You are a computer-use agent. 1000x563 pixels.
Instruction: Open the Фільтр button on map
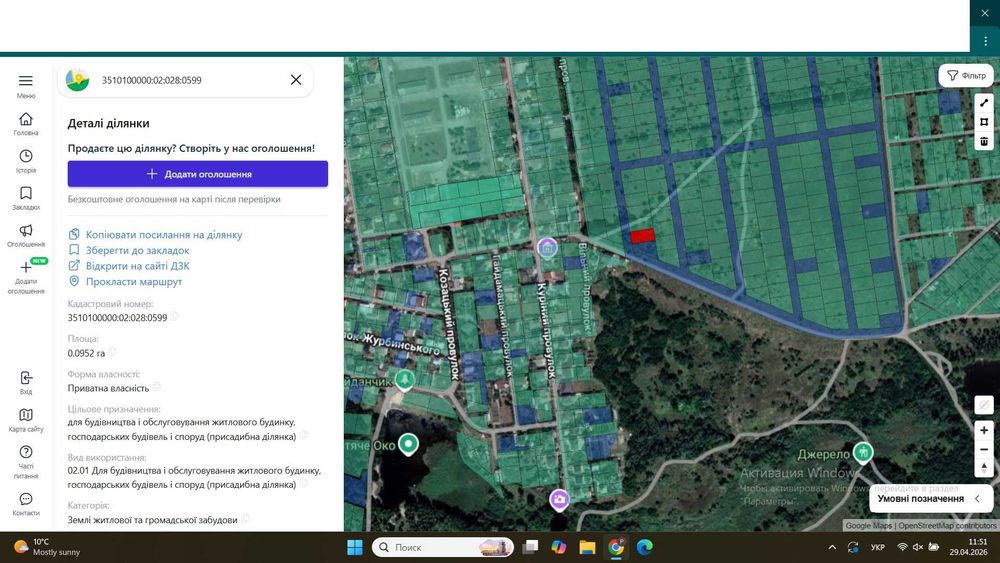pos(966,75)
